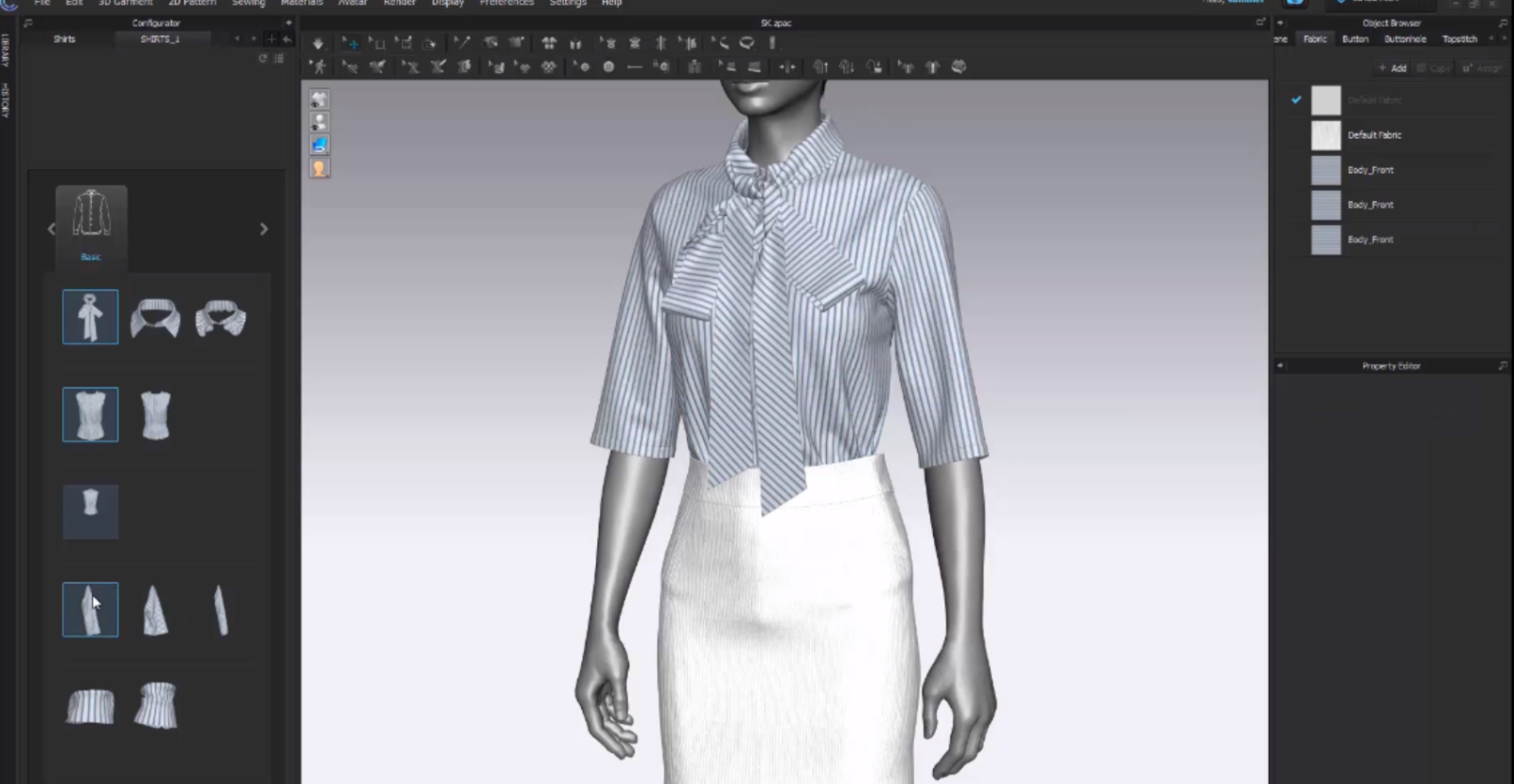
Task: Choose the ruffled collar thumbnail
Action: [x=220, y=318]
